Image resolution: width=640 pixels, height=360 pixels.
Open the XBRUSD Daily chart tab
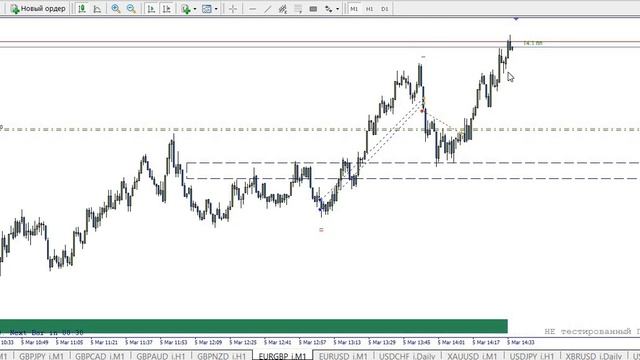click(593, 356)
